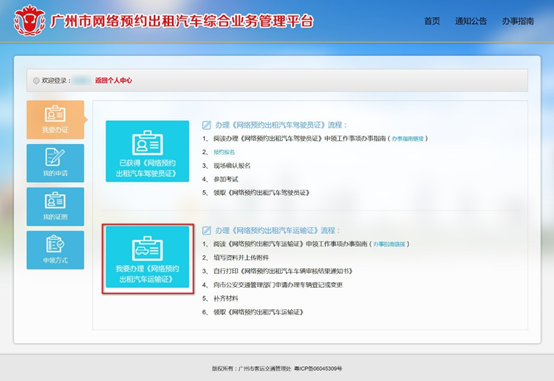The height and width of the screenshot is (381, 554).
Task: Open the 办事指南 navigation item
Action: (x=518, y=21)
